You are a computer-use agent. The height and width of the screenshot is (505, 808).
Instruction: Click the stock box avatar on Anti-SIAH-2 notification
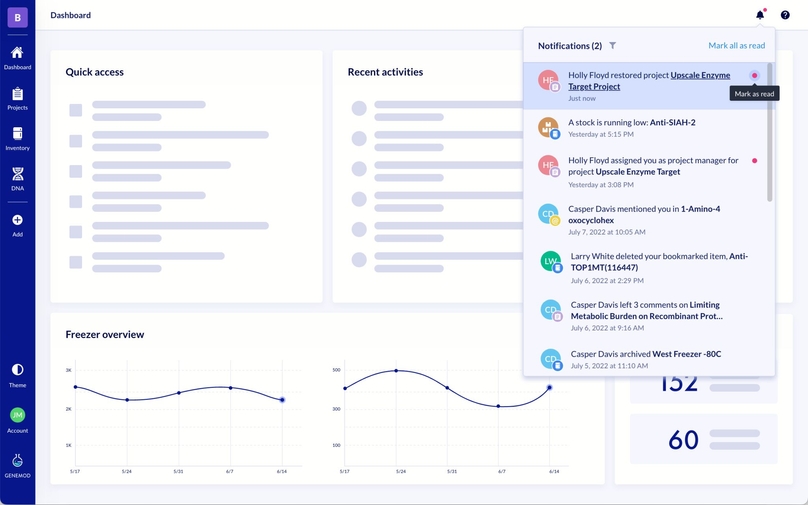548,127
